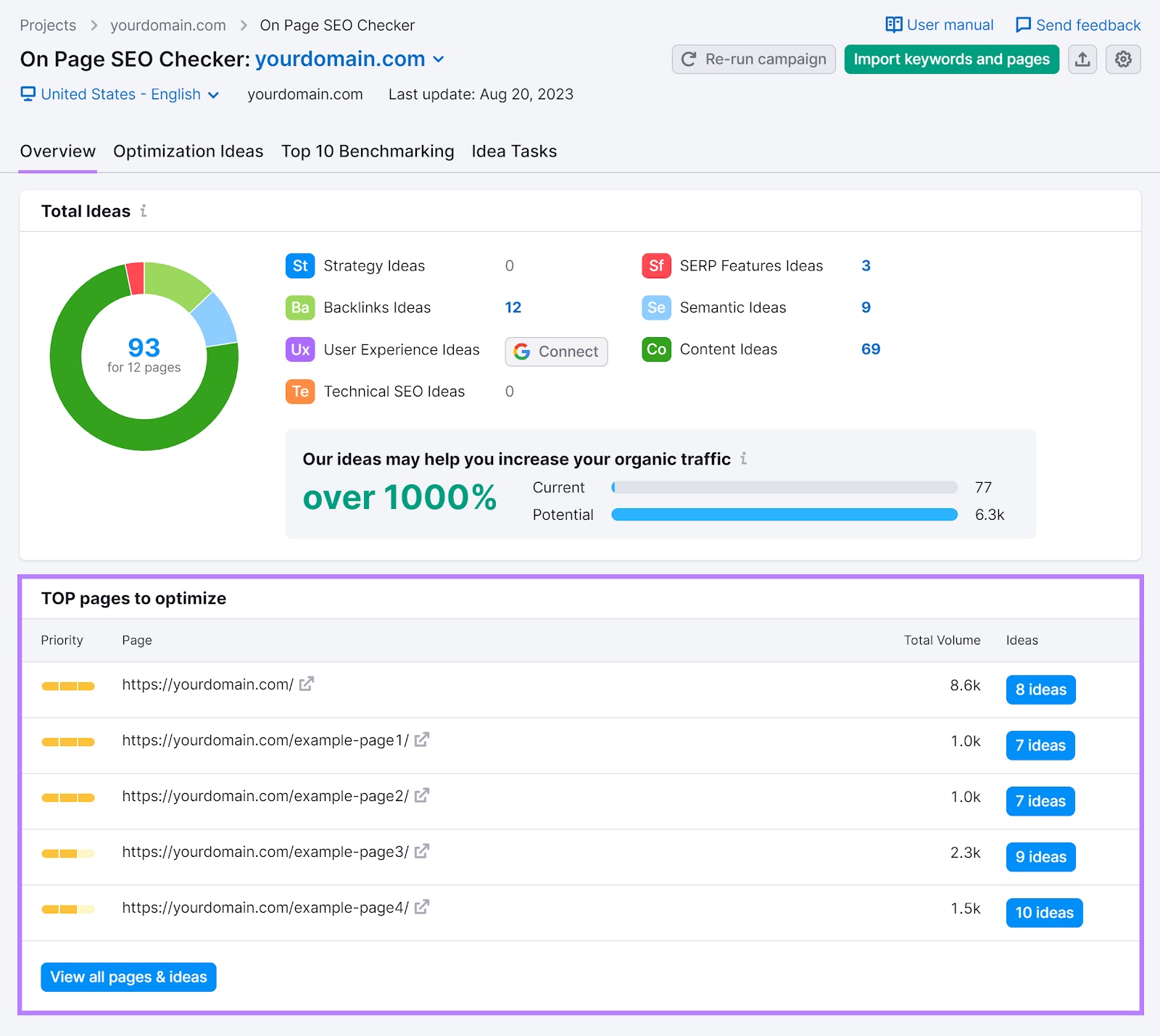The image size is (1160, 1036).
Task: Open the settings gear icon
Action: [x=1123, y=59]
